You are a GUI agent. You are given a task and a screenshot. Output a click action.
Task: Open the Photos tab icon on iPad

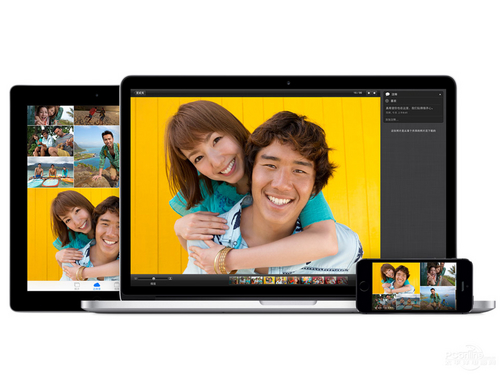77,285
